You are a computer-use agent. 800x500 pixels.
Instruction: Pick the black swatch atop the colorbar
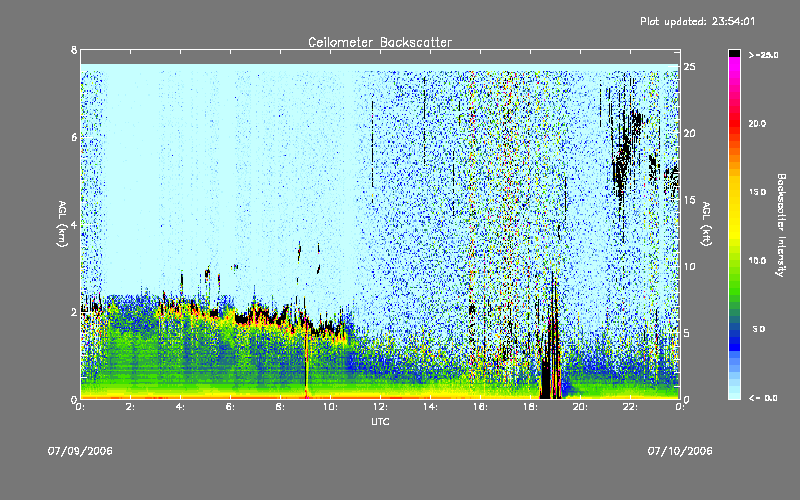[x=734, y=53]
